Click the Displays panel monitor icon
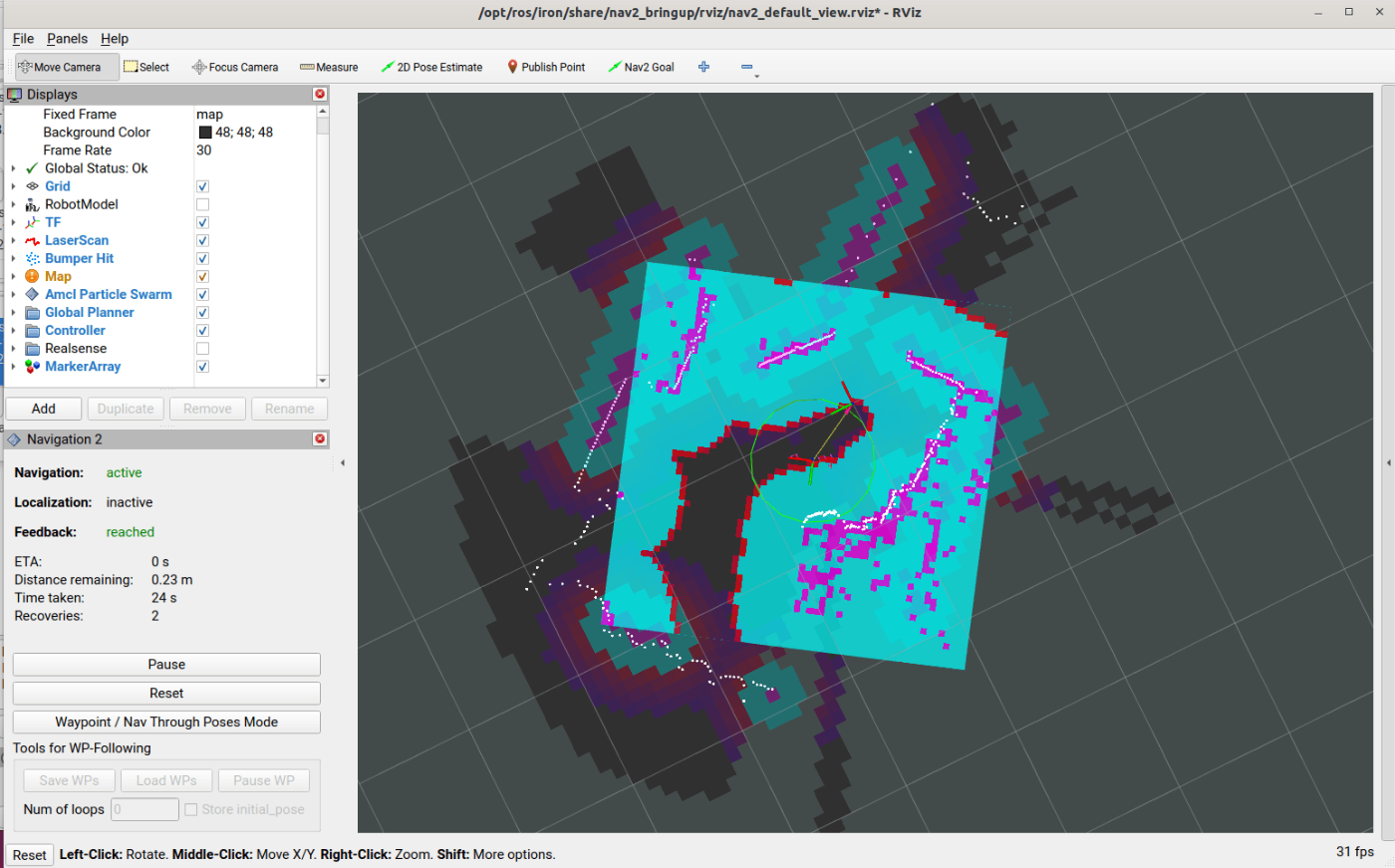Screen dimensions: 1395x868 pyautogui.click(x=15, y=95)
